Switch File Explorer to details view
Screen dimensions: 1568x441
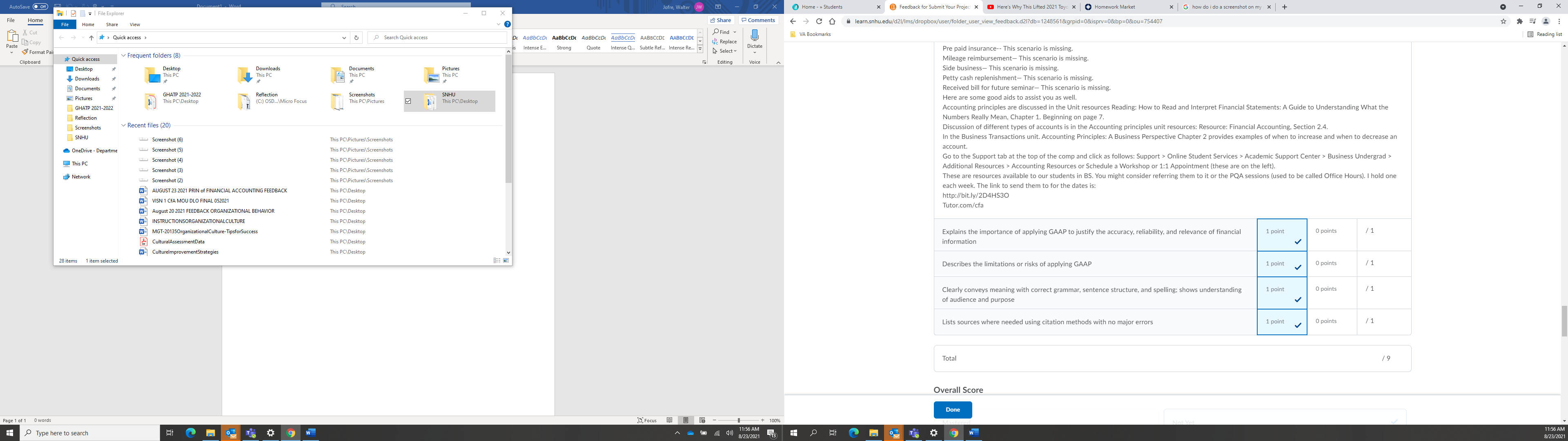point(497,261)
